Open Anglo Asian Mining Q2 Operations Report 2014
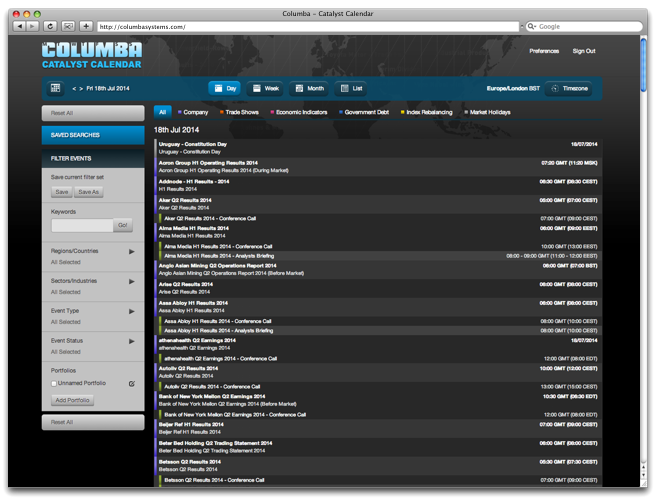655x498 pixels. point(378,269)
